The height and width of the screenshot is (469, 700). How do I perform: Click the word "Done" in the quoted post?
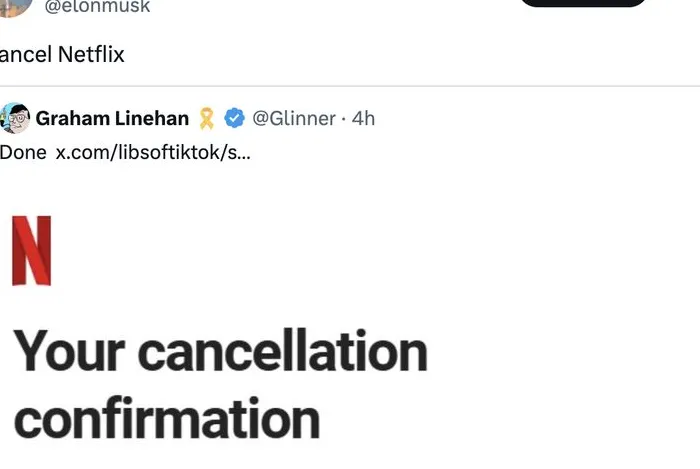[x=23, y=153]
